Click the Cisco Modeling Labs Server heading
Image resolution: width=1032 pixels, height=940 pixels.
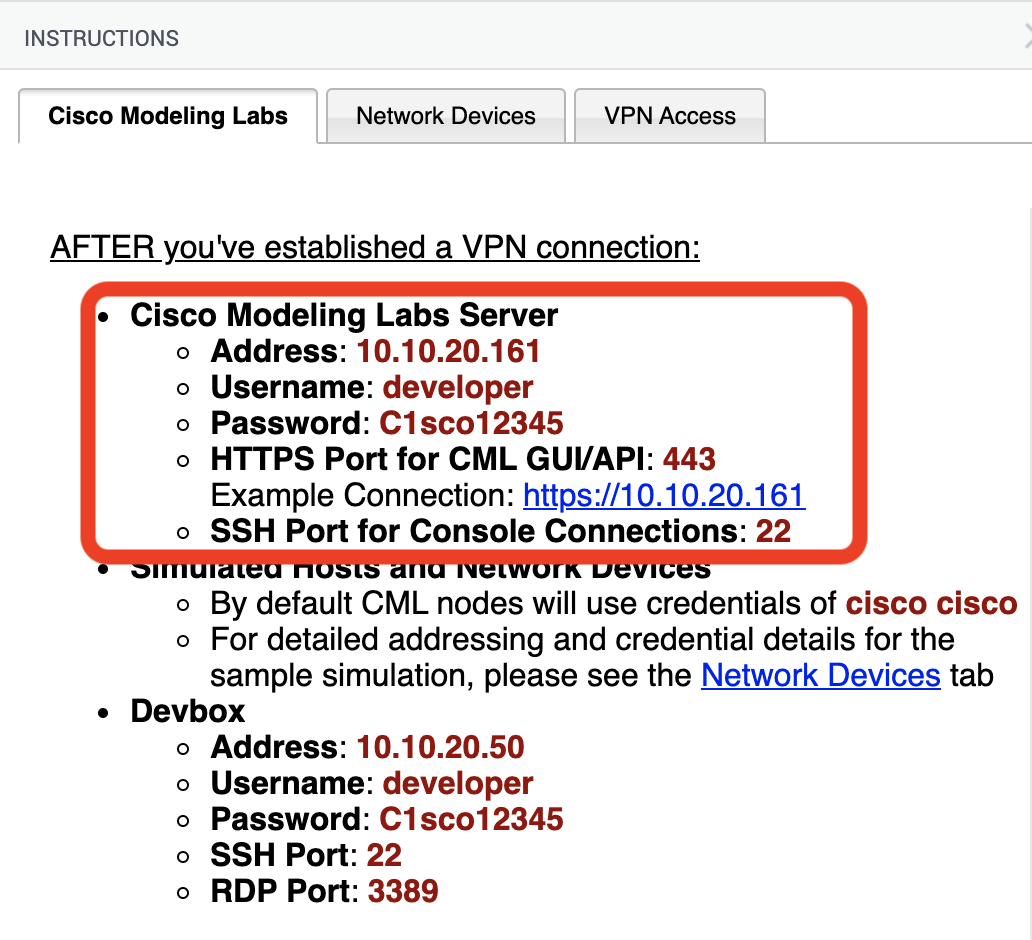[x=344, y=315]
